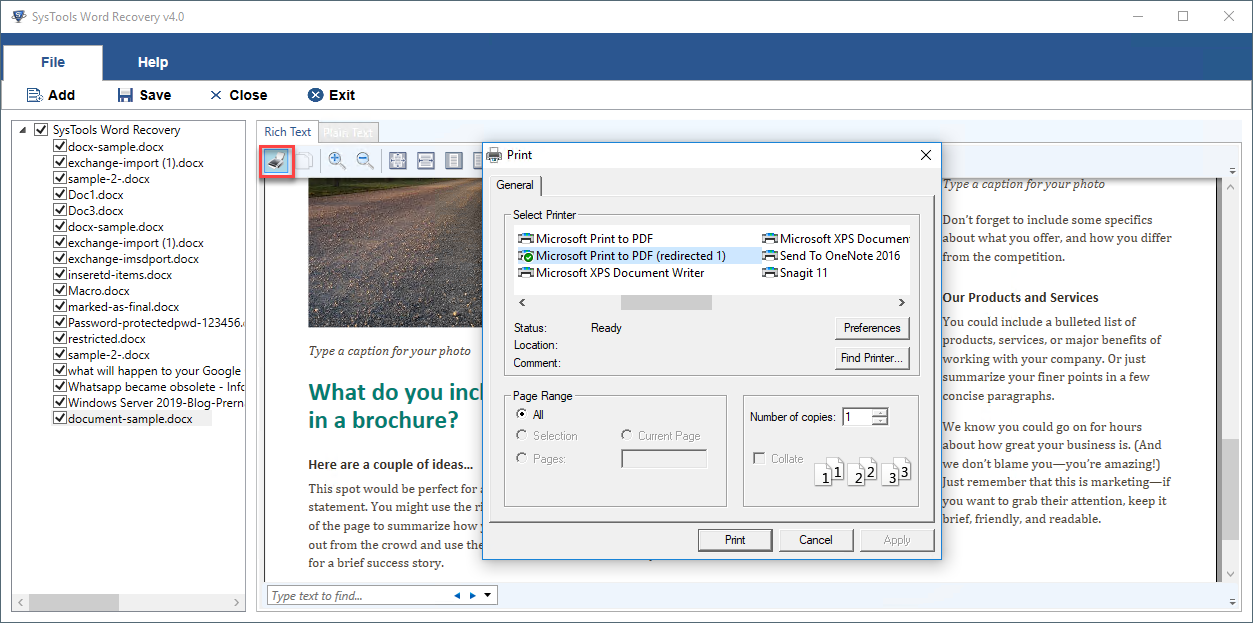Select the All page range radio button
This screenshot has width=1253, height=623.
tap(521, 414)
